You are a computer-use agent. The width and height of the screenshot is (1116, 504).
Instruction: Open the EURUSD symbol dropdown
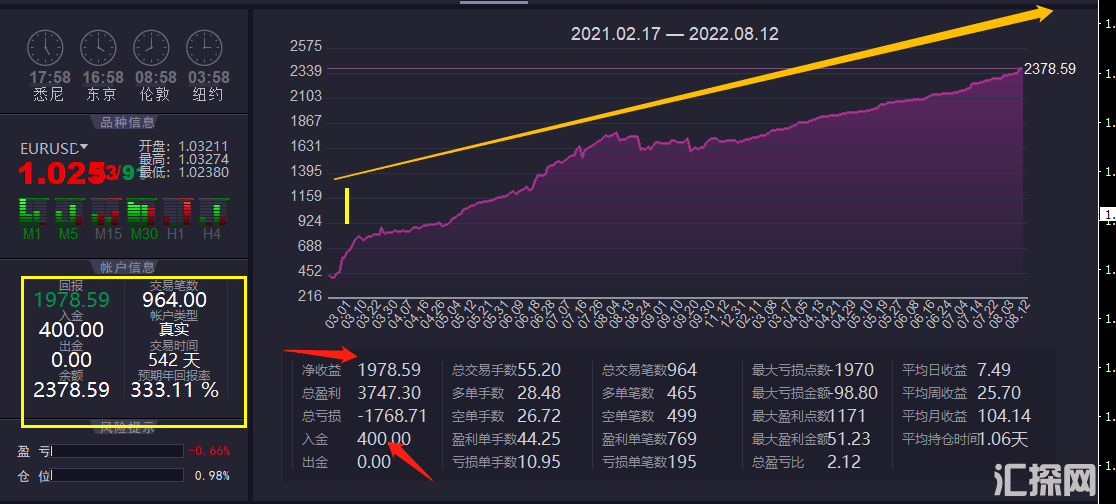click(x=84, y=148)
